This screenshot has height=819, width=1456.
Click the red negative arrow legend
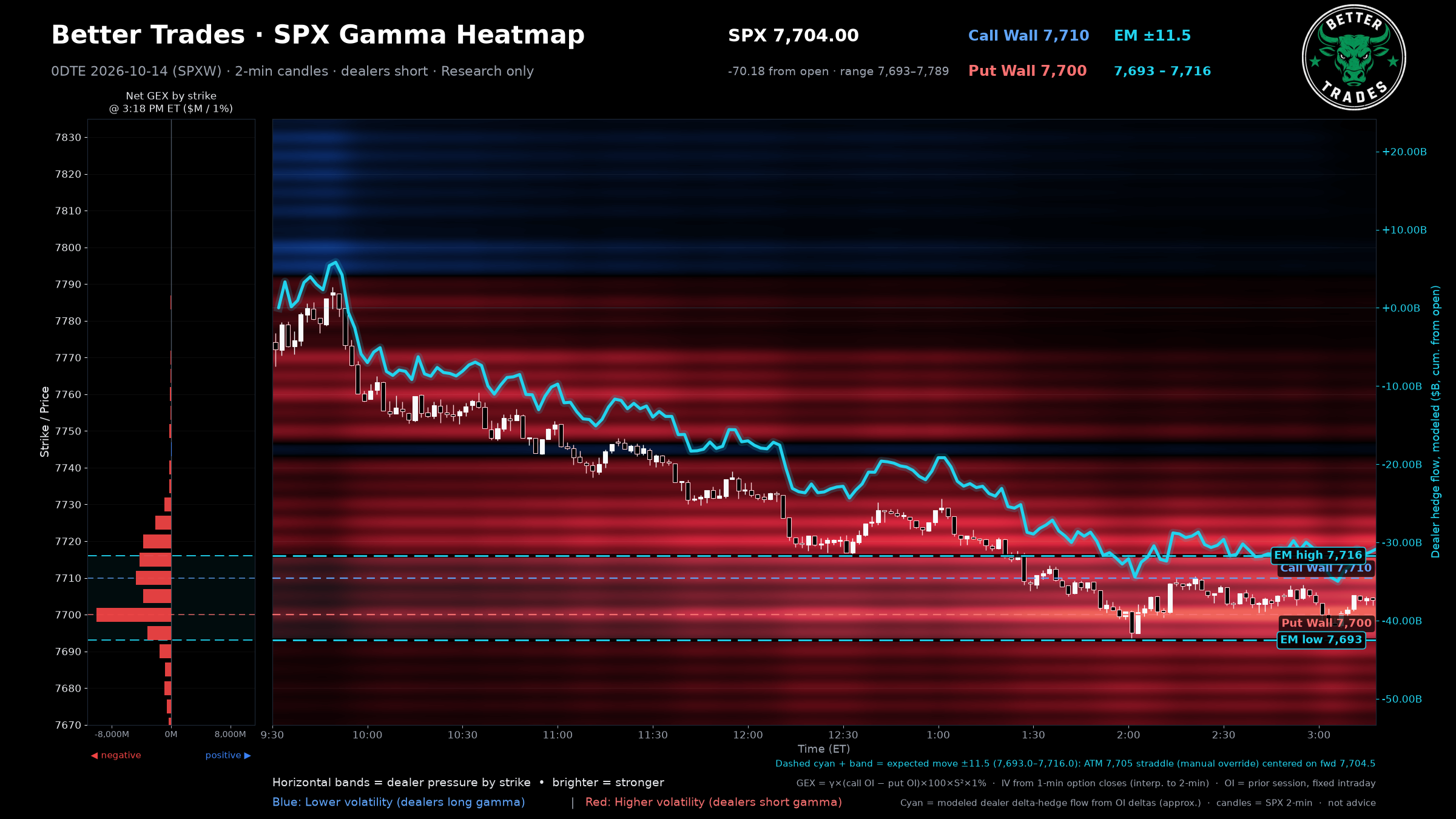click(116, 755)
